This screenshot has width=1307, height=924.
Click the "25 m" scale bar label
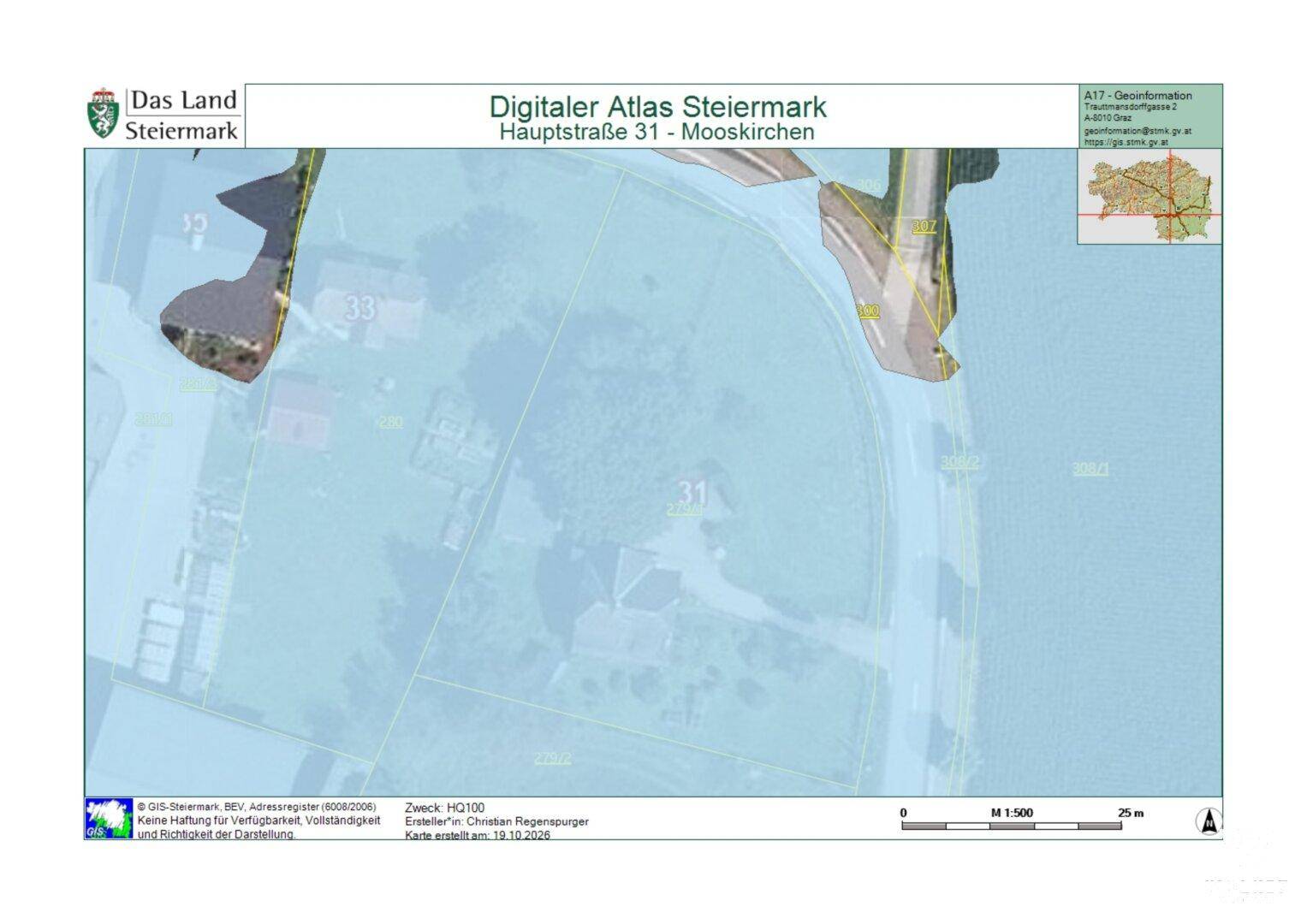point(1131,813)
